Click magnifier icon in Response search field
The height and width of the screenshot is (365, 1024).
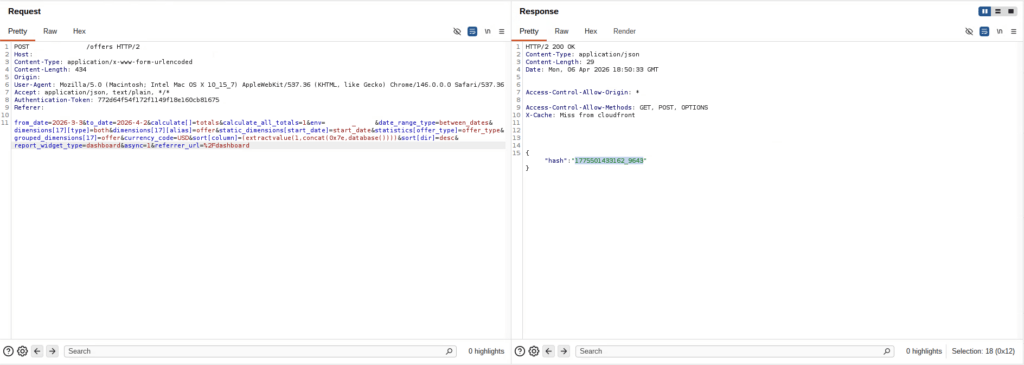tap(886, 351)
